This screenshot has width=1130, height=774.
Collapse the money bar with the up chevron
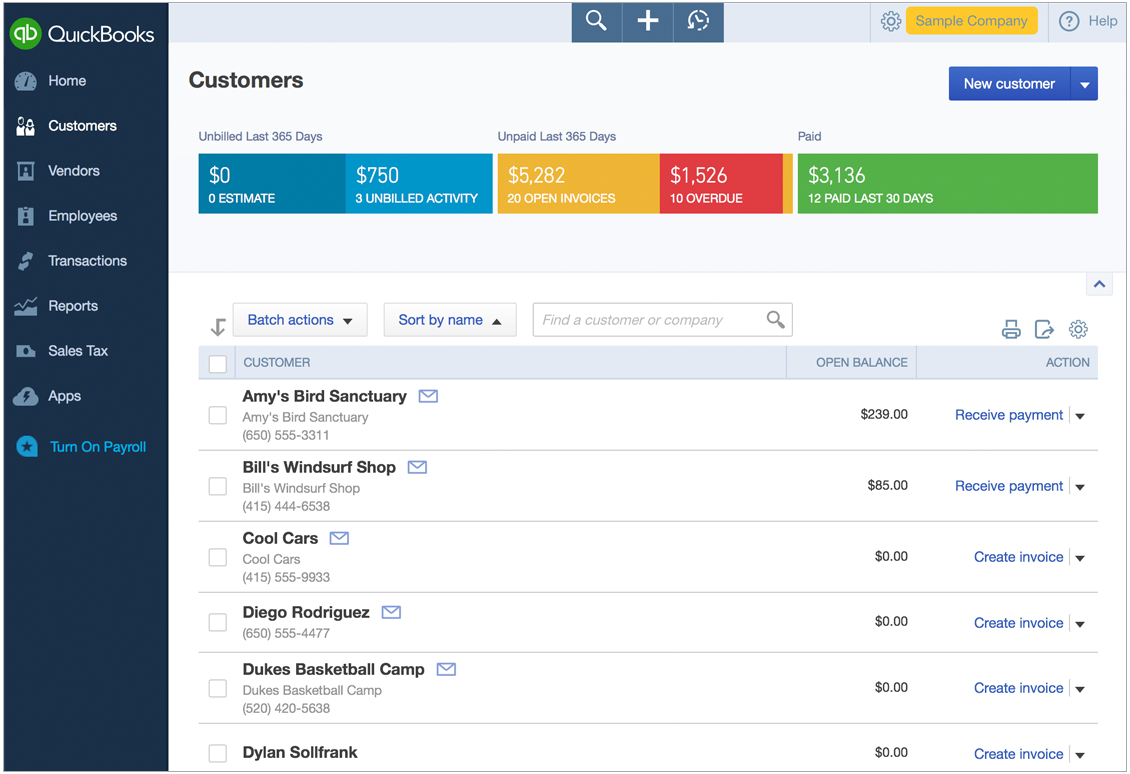tap(1099, 284)
